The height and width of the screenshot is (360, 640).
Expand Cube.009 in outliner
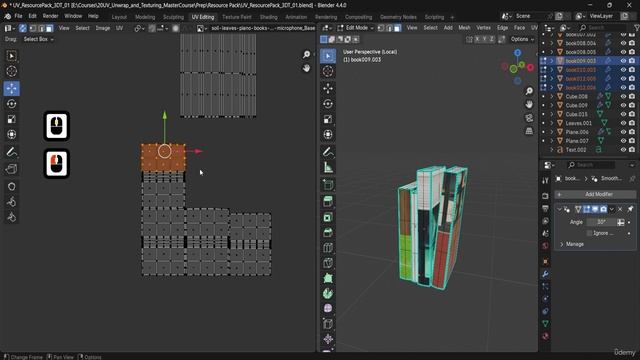click(x=551, y=105)
